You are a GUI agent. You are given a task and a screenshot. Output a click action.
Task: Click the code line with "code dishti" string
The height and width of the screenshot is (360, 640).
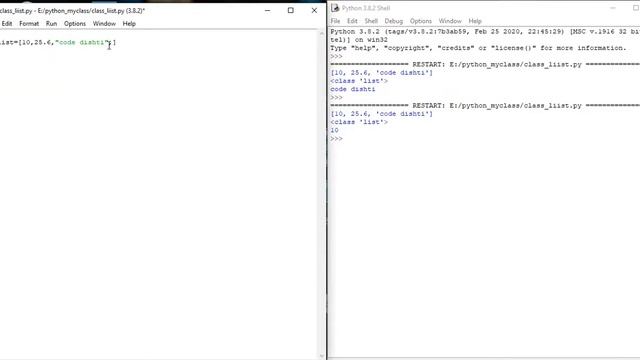click(58, 42)
